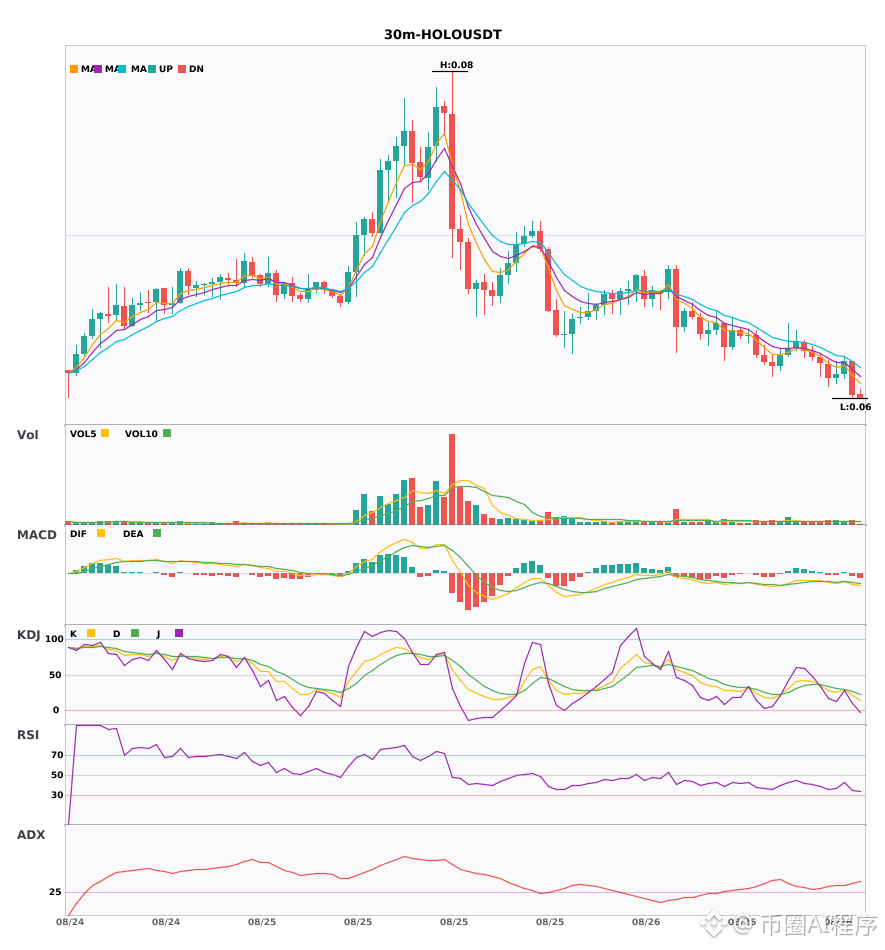885x950 pixels.
Task: Select the yellow VOL5 legend swatch
Action: tap(105, 433)
